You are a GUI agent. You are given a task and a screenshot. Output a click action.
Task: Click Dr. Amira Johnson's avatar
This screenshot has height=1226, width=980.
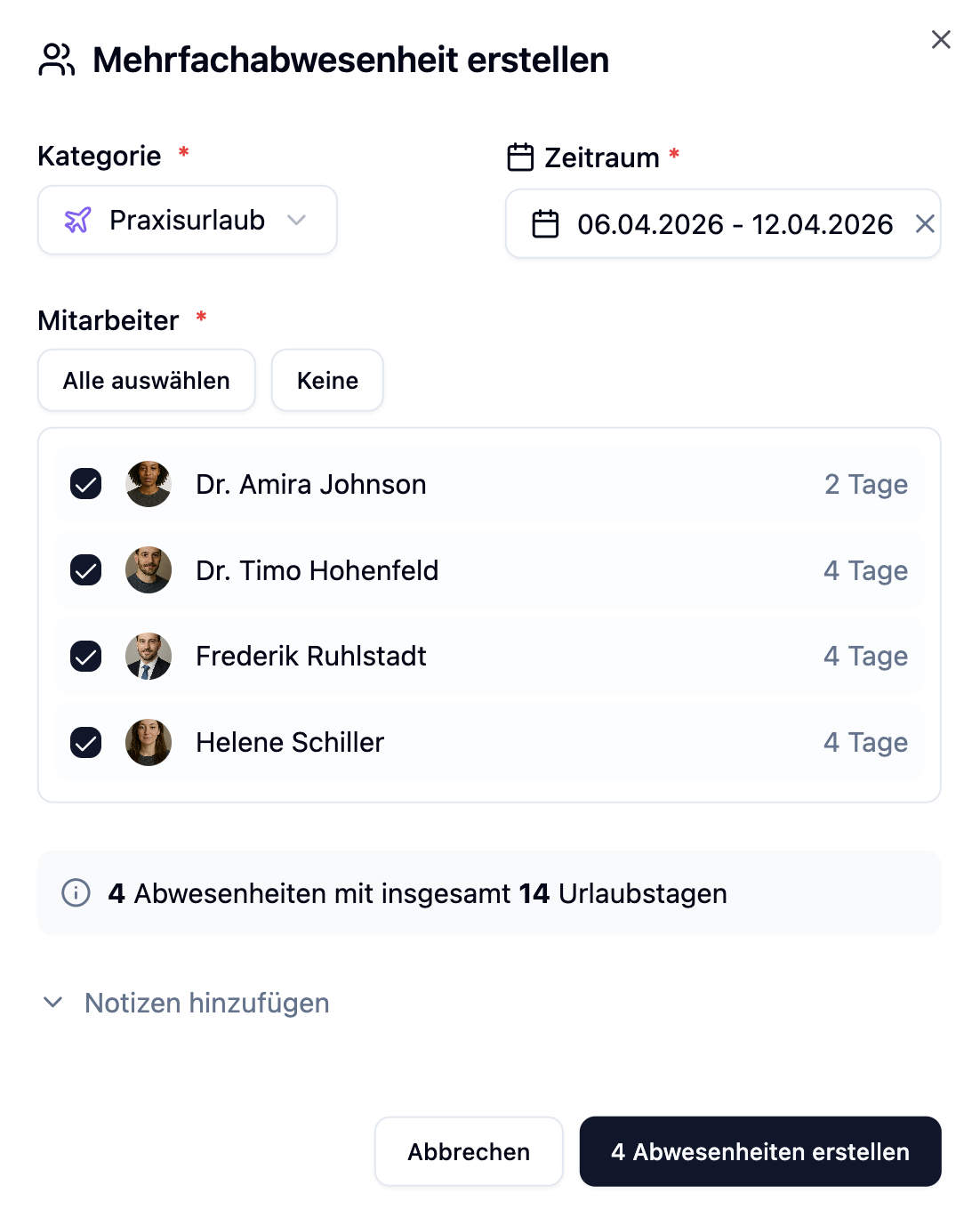pyautogui.click(x=149, y=484)
